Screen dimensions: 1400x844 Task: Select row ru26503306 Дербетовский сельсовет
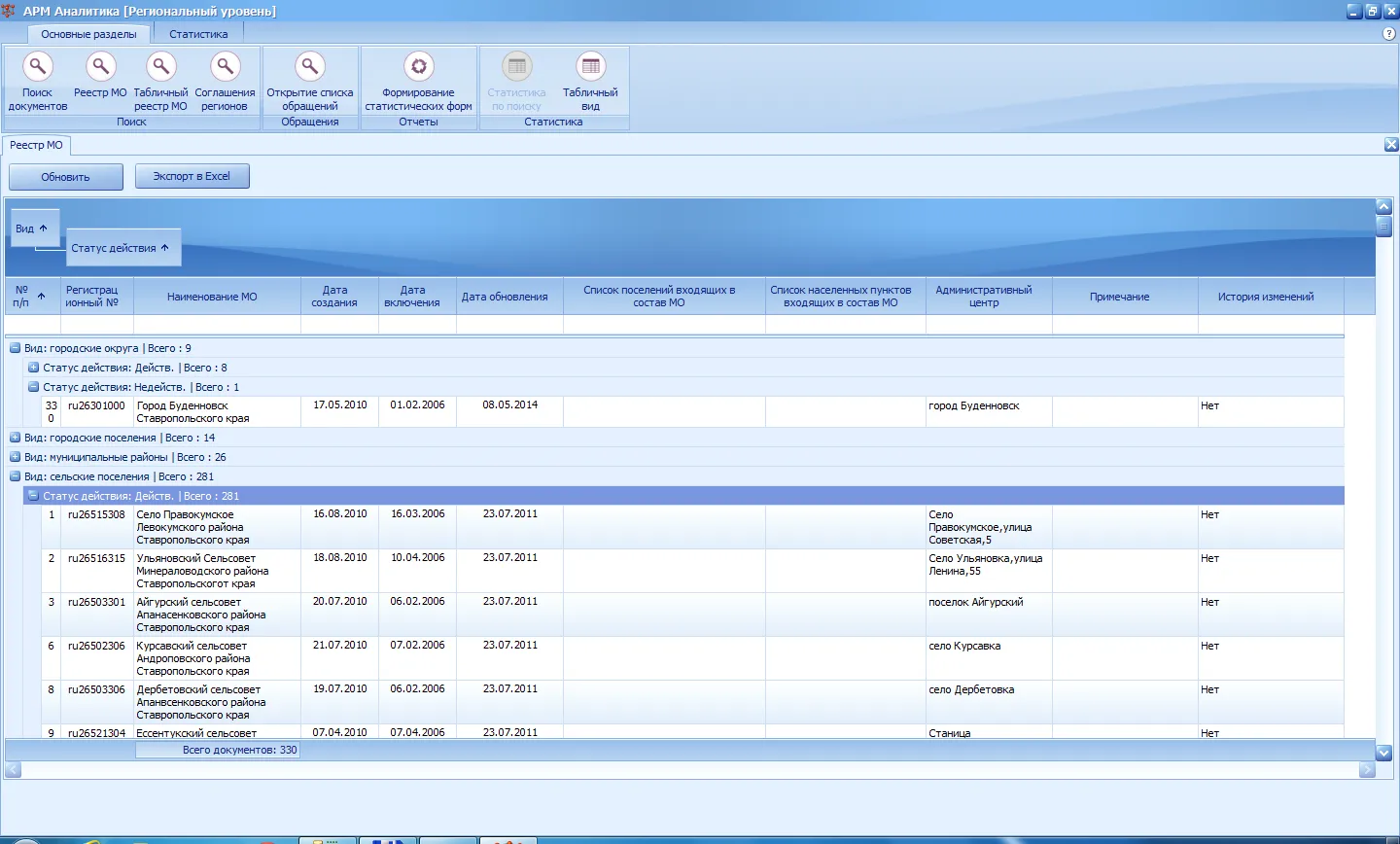(x=692, y=702)
